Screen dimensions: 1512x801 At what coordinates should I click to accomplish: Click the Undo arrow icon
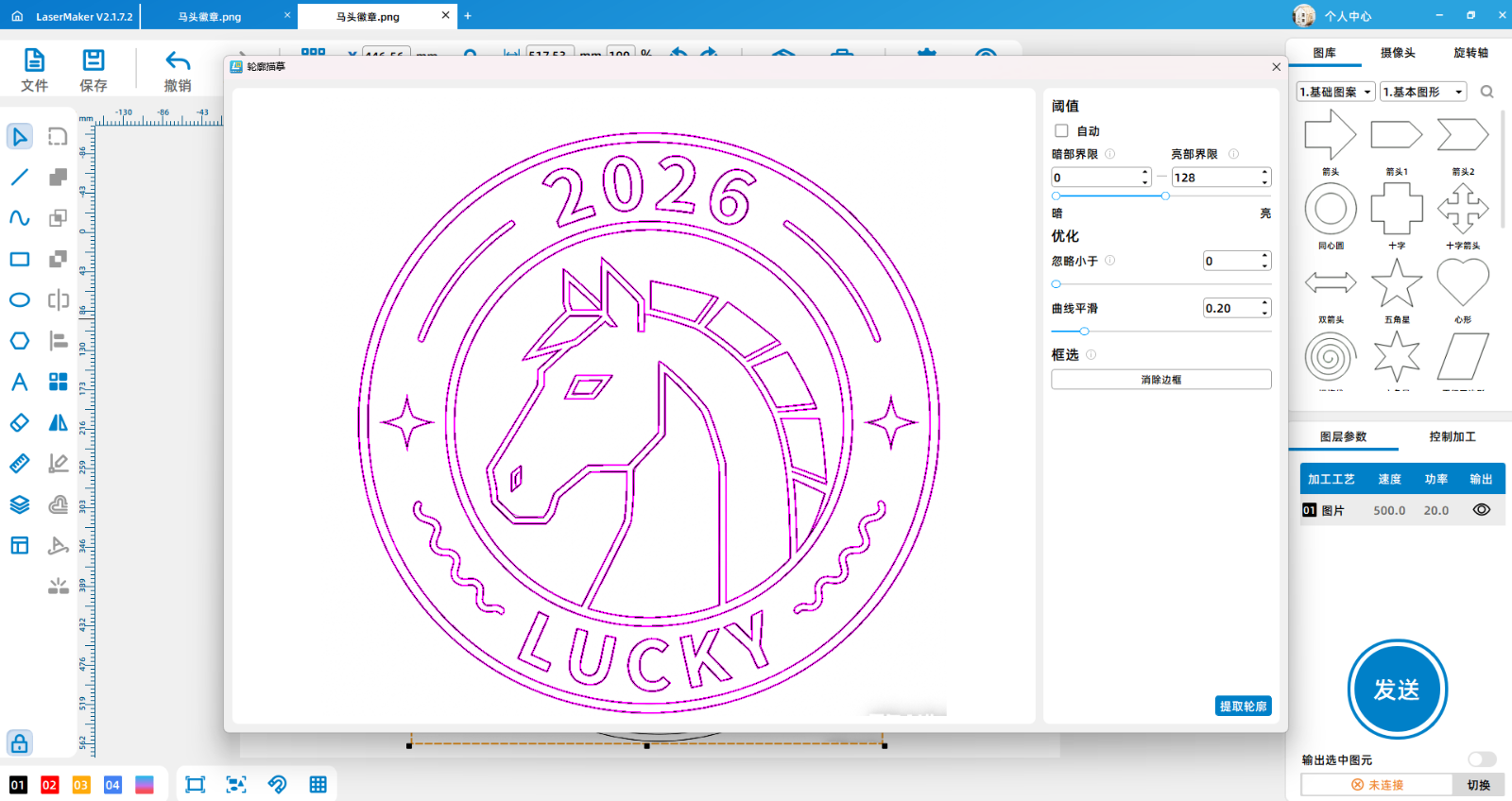point(178,70)
